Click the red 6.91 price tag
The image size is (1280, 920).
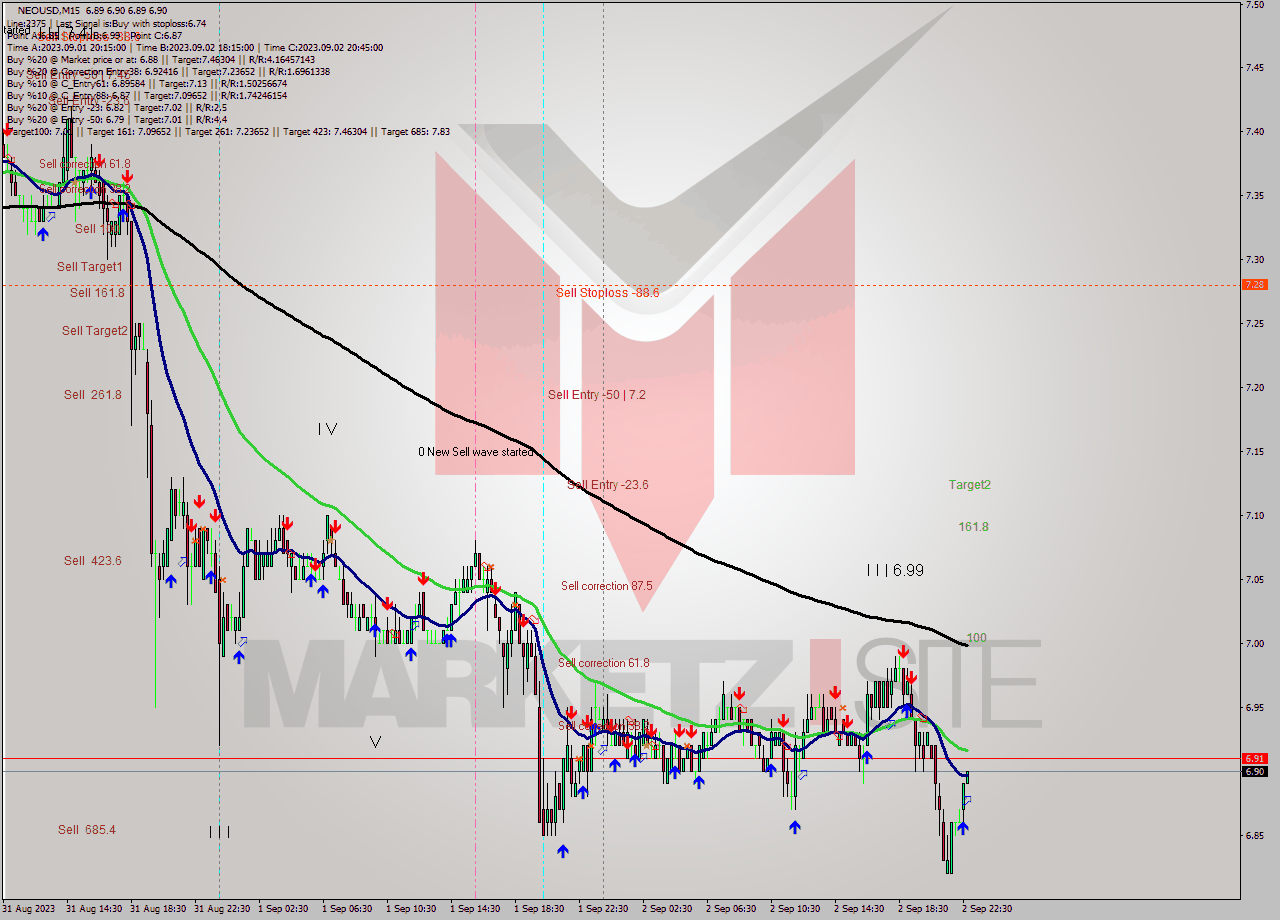coord(1254,759)
